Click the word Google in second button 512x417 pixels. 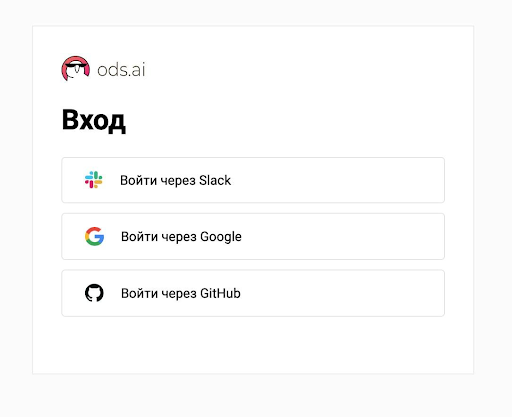click(221, 237)
